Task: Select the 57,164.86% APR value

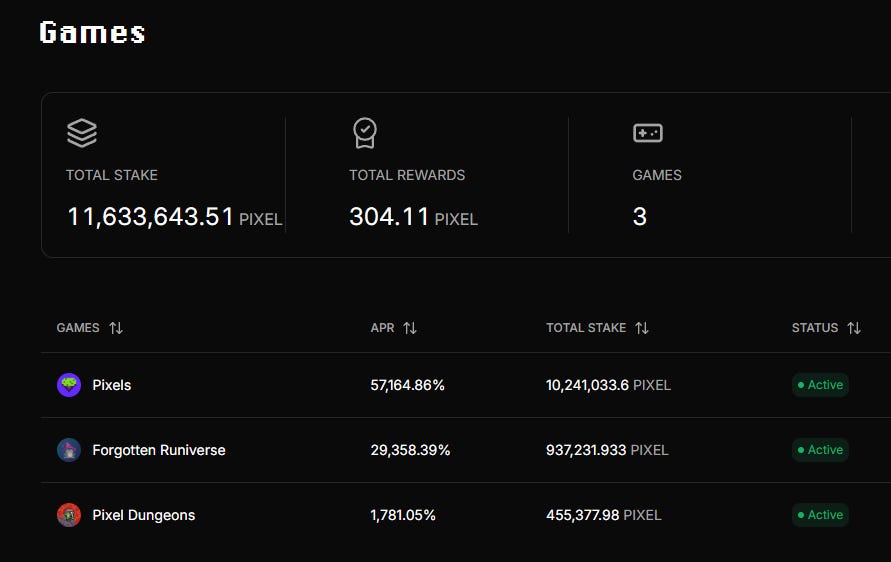Action: (x=407, y=385)
